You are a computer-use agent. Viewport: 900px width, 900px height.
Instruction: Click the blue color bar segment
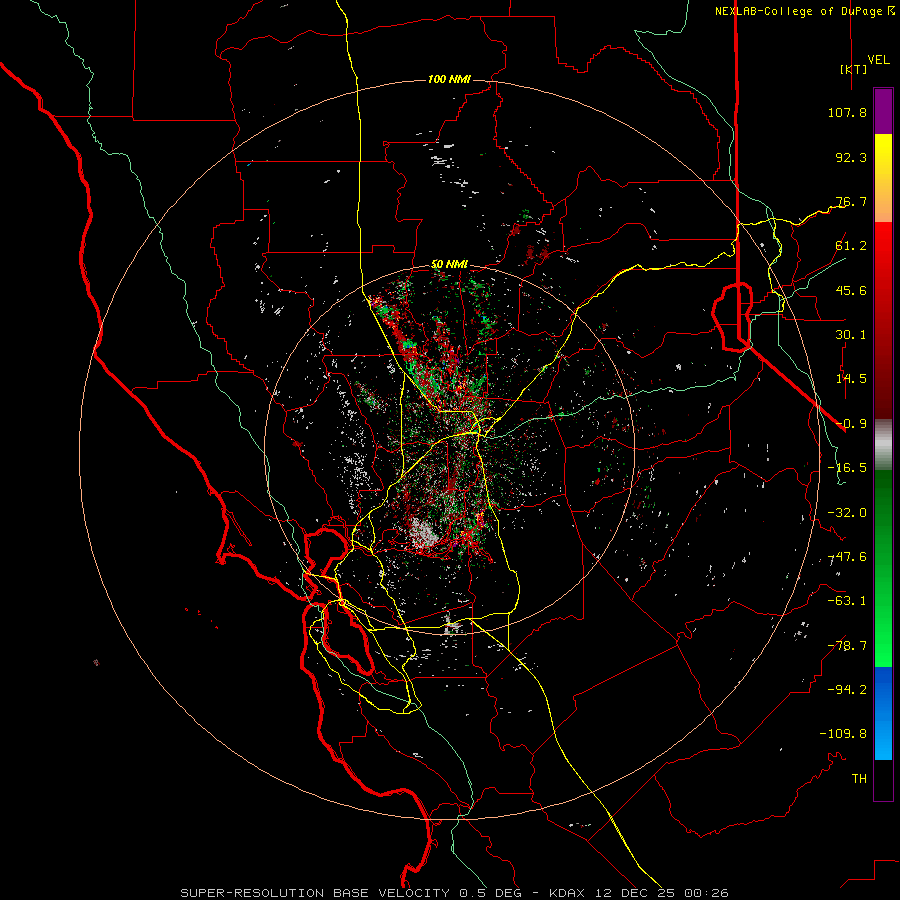(x=883, y=713)
